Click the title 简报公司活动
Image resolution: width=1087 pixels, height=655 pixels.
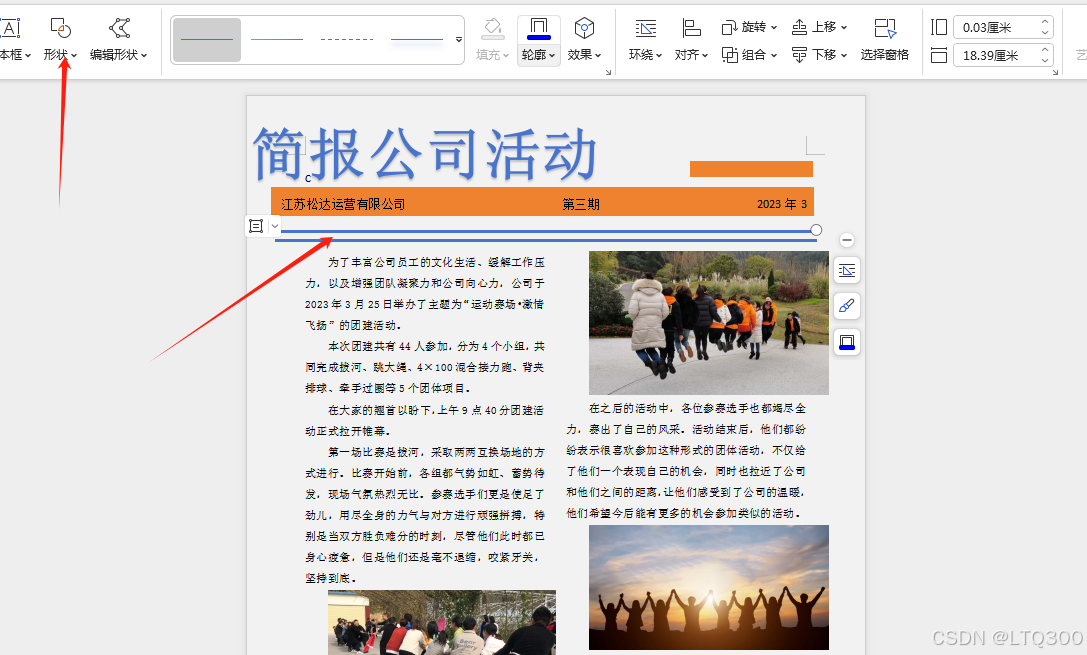[x=425, y=155]
